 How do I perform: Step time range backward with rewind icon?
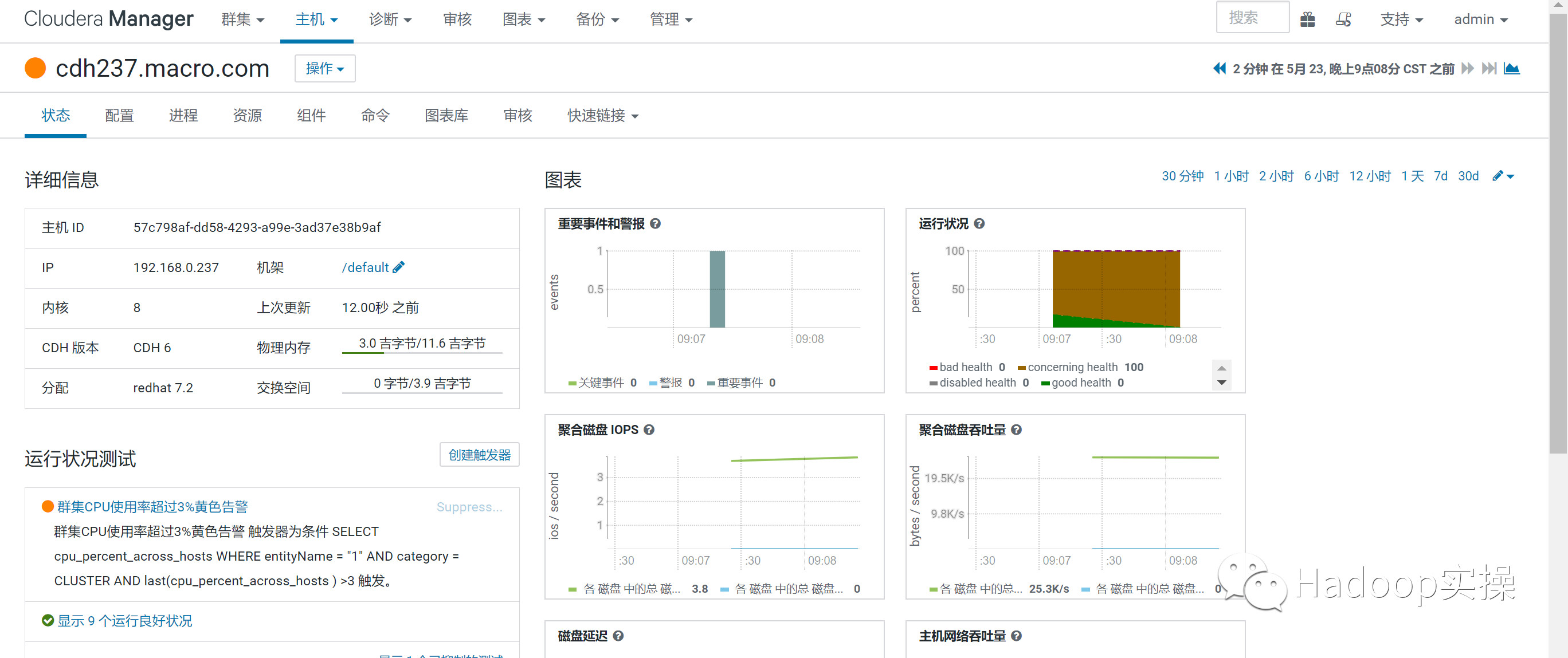[1219, 68]
